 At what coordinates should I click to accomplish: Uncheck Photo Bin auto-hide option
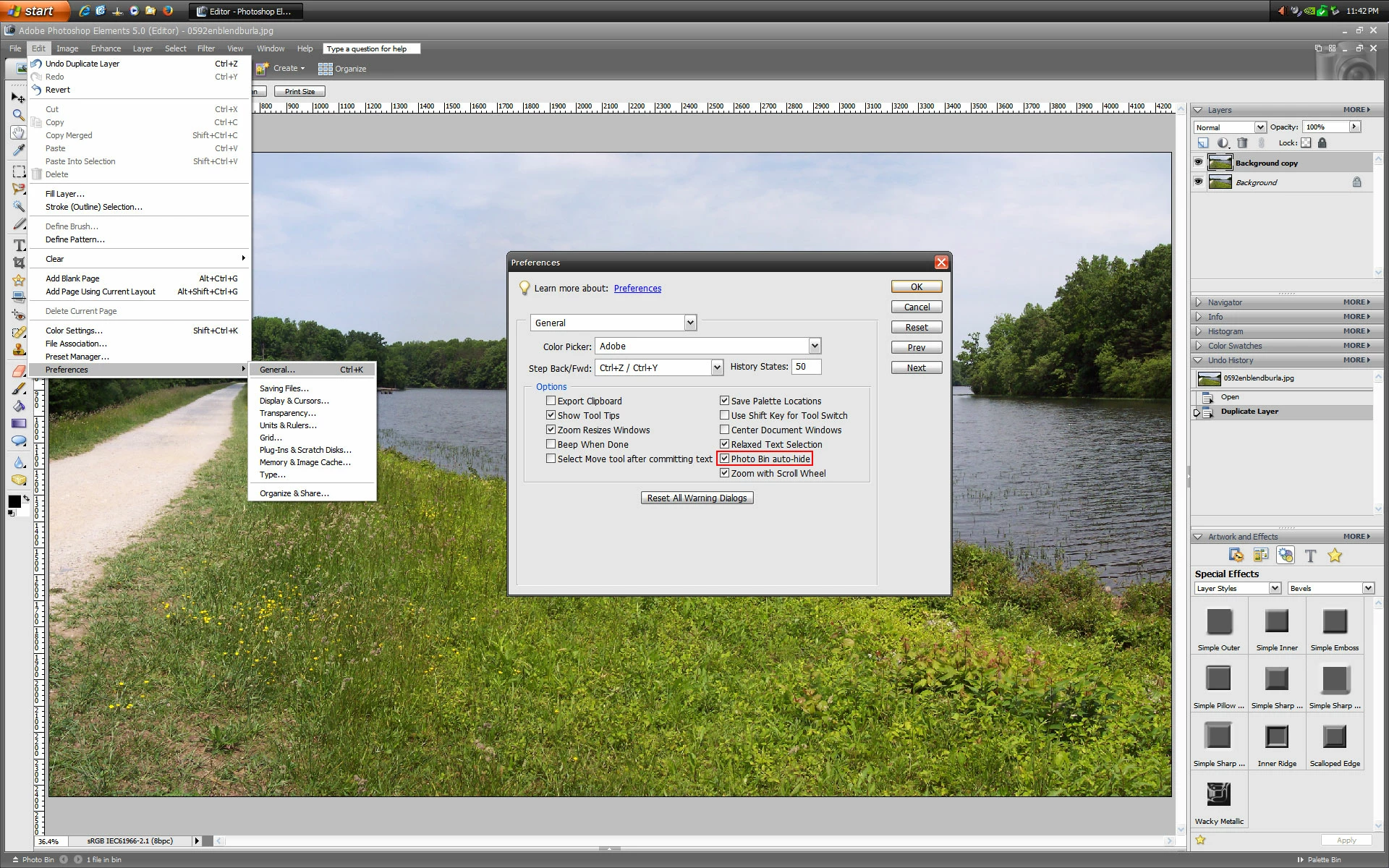point(724,459)
